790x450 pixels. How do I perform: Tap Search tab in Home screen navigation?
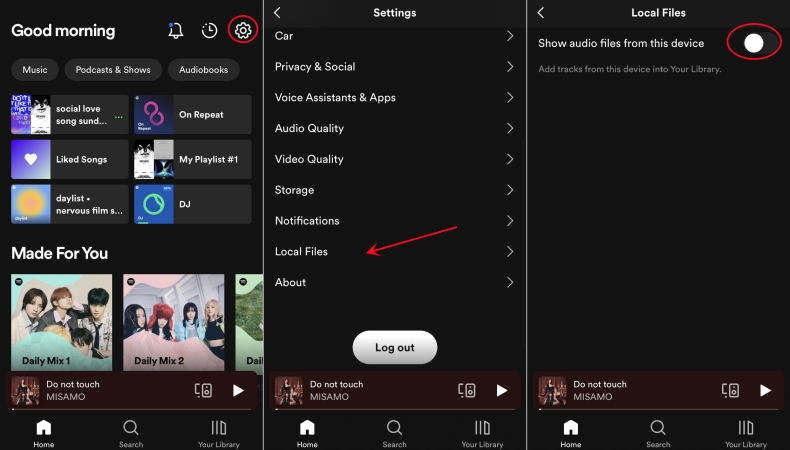131,434
